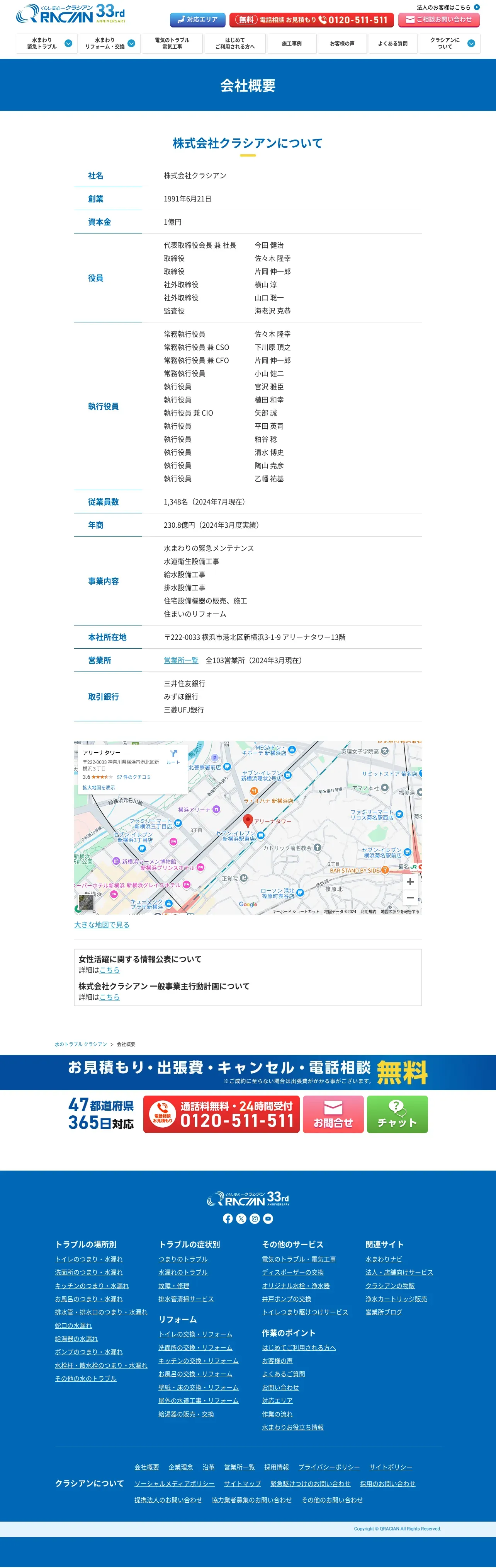The image size is (496, 1568).
Task: Open the 作業の流れ footer link
Action: pyautogui.click(x=277, y=1413)
